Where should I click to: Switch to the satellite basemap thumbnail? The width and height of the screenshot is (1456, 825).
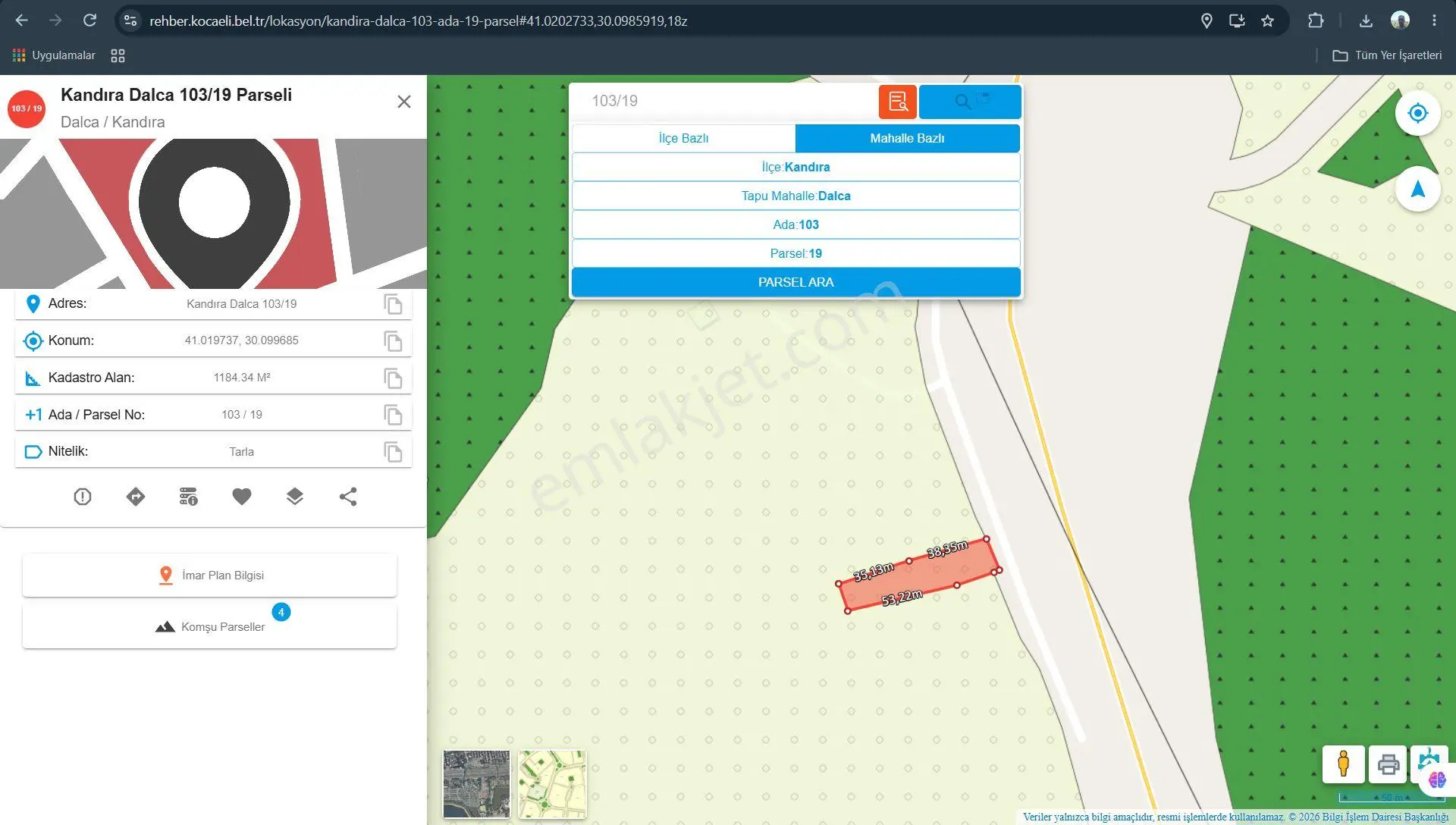click(x=476, y=784)
